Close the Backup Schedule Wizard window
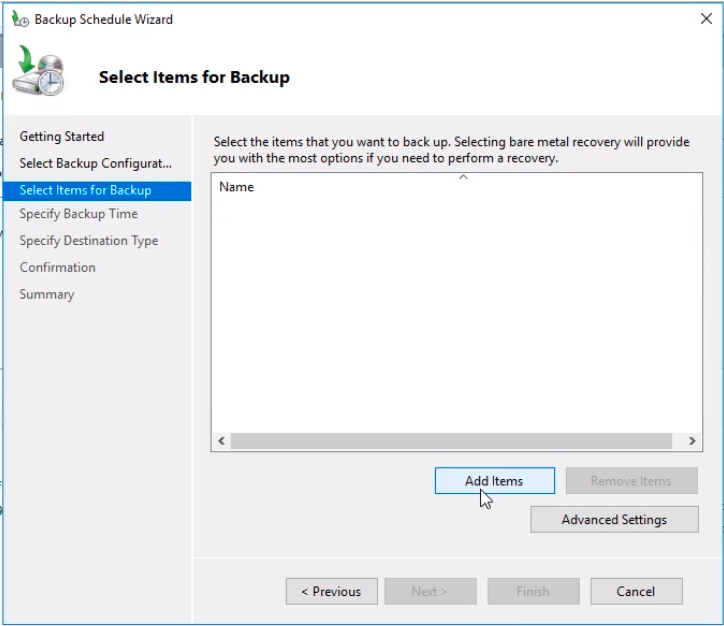The width and height of the screenshot is (724, 626). point(707,18)
